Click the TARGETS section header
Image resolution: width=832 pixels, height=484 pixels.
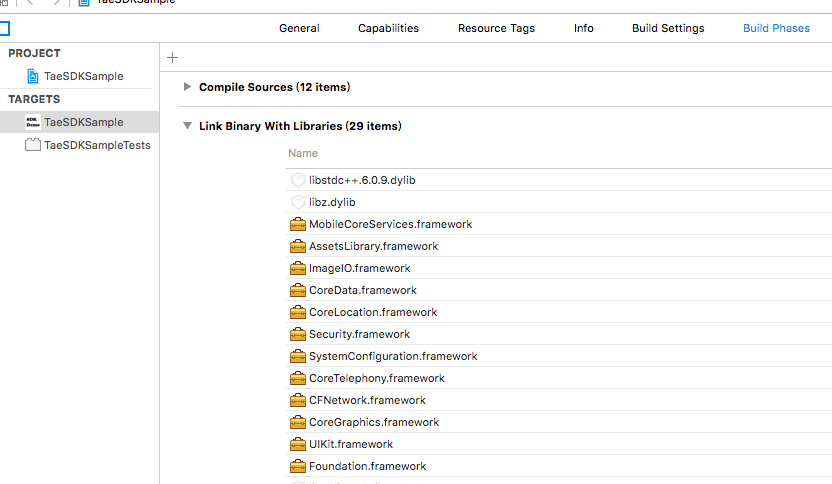coord(34,99)
